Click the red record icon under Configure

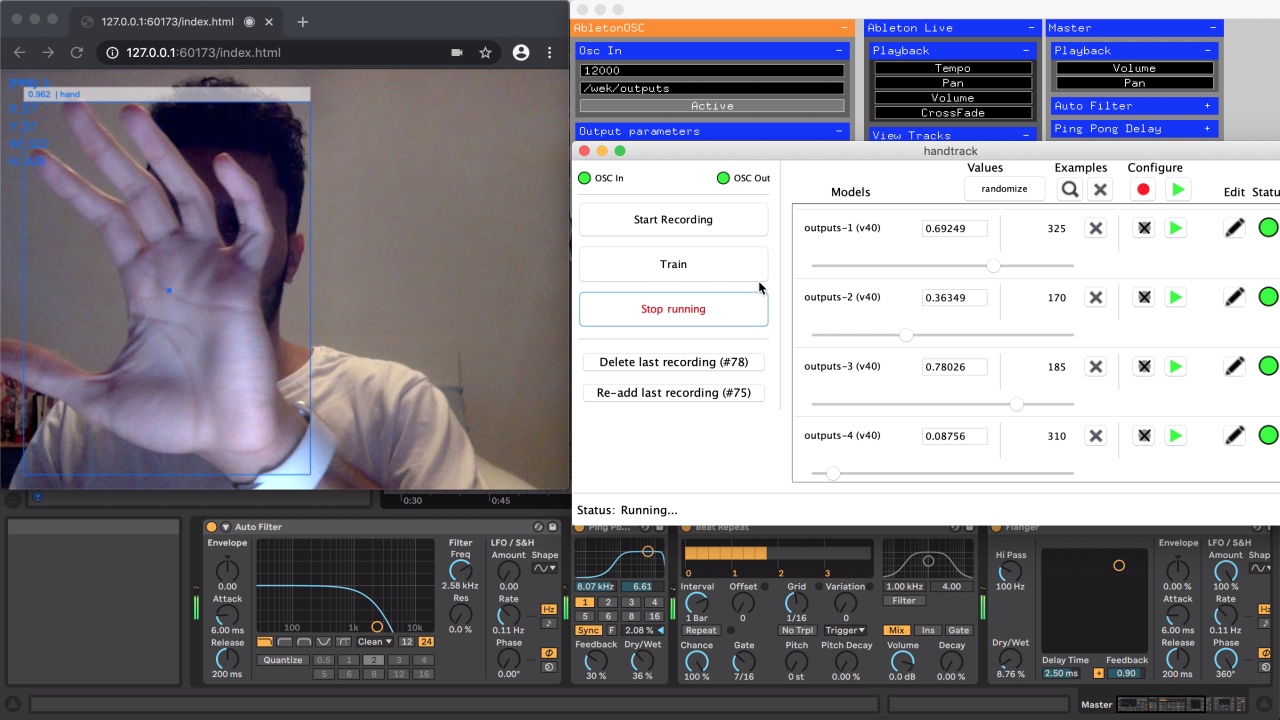(x=1143, y=189)
